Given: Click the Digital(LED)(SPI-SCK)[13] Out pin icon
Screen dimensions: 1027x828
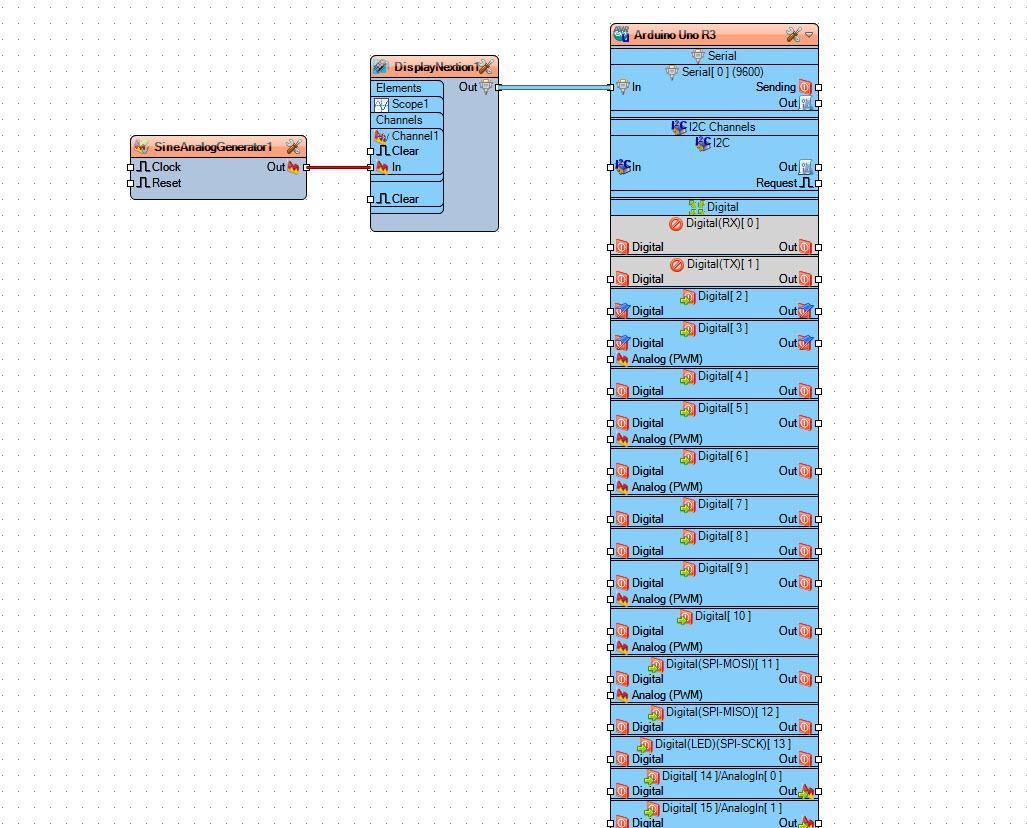Looking at the screenshot, I should [x=805, y=759].
